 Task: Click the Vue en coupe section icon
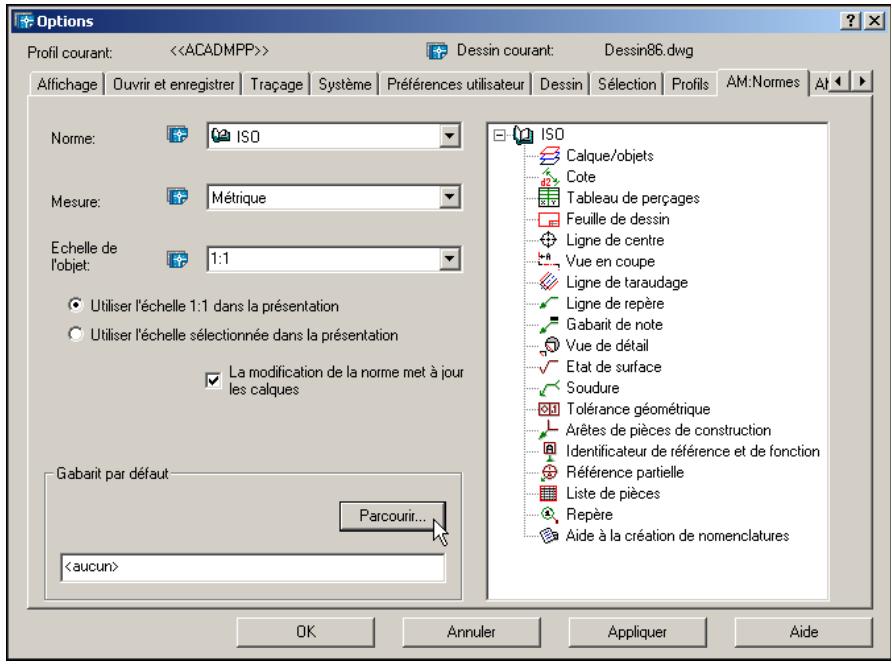pyautogui.click(x=548, y=261)
